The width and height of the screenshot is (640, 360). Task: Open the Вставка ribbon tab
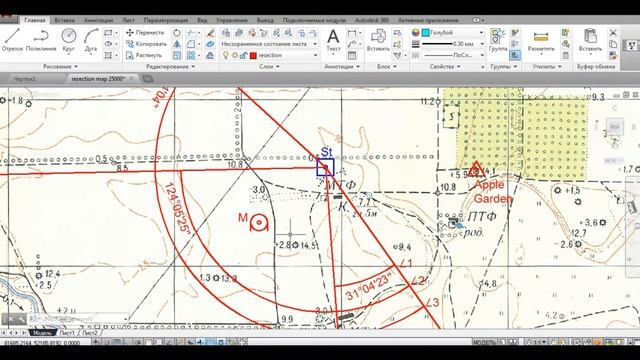pos(64,20)
